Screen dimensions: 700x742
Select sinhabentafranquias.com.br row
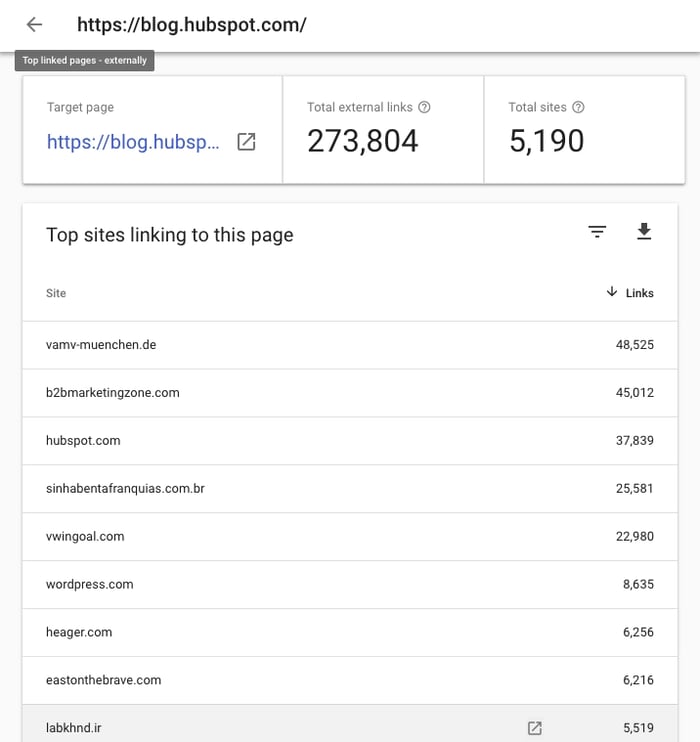(x=125, y=489)
